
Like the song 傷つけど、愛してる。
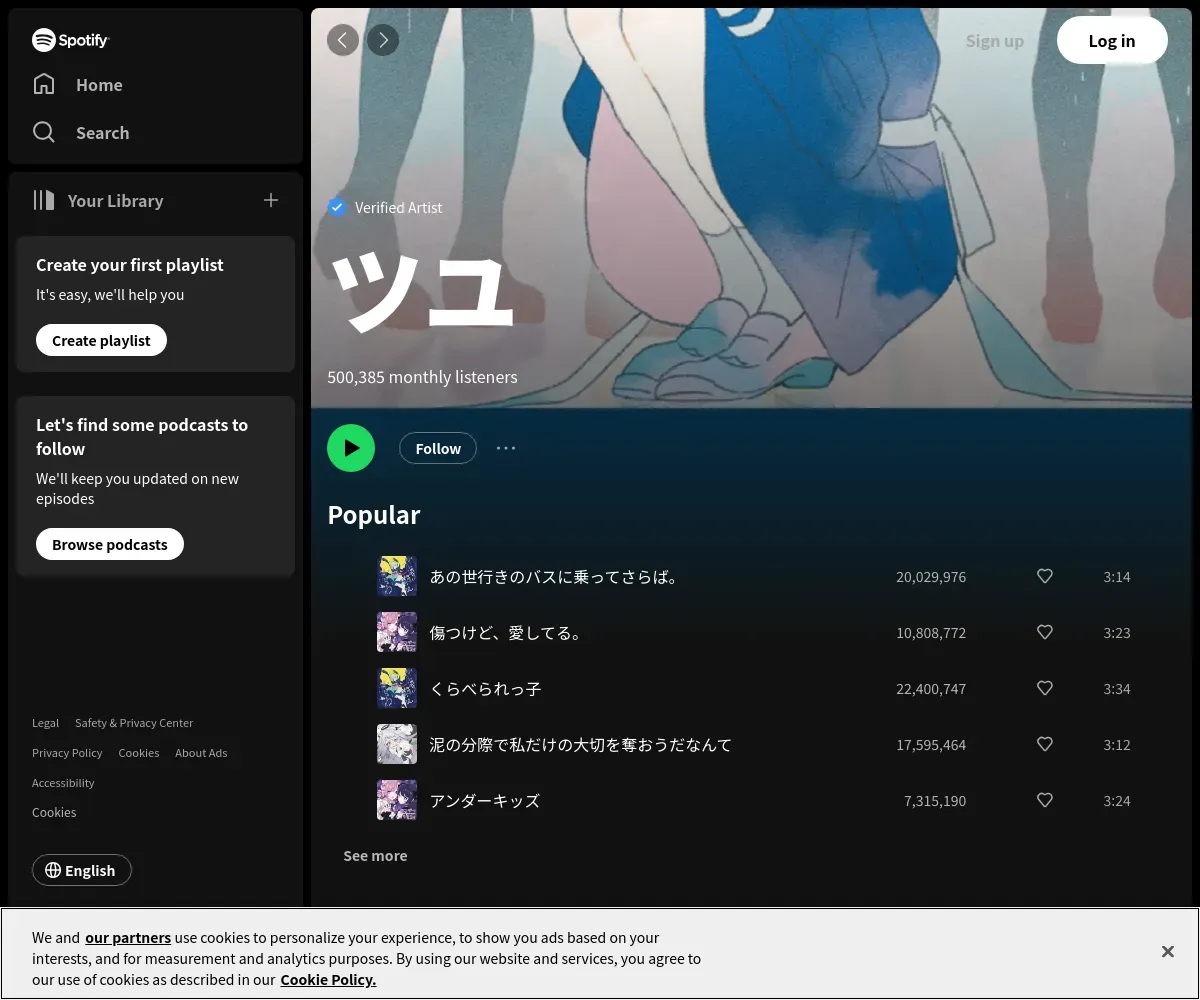pos(1045,633)
